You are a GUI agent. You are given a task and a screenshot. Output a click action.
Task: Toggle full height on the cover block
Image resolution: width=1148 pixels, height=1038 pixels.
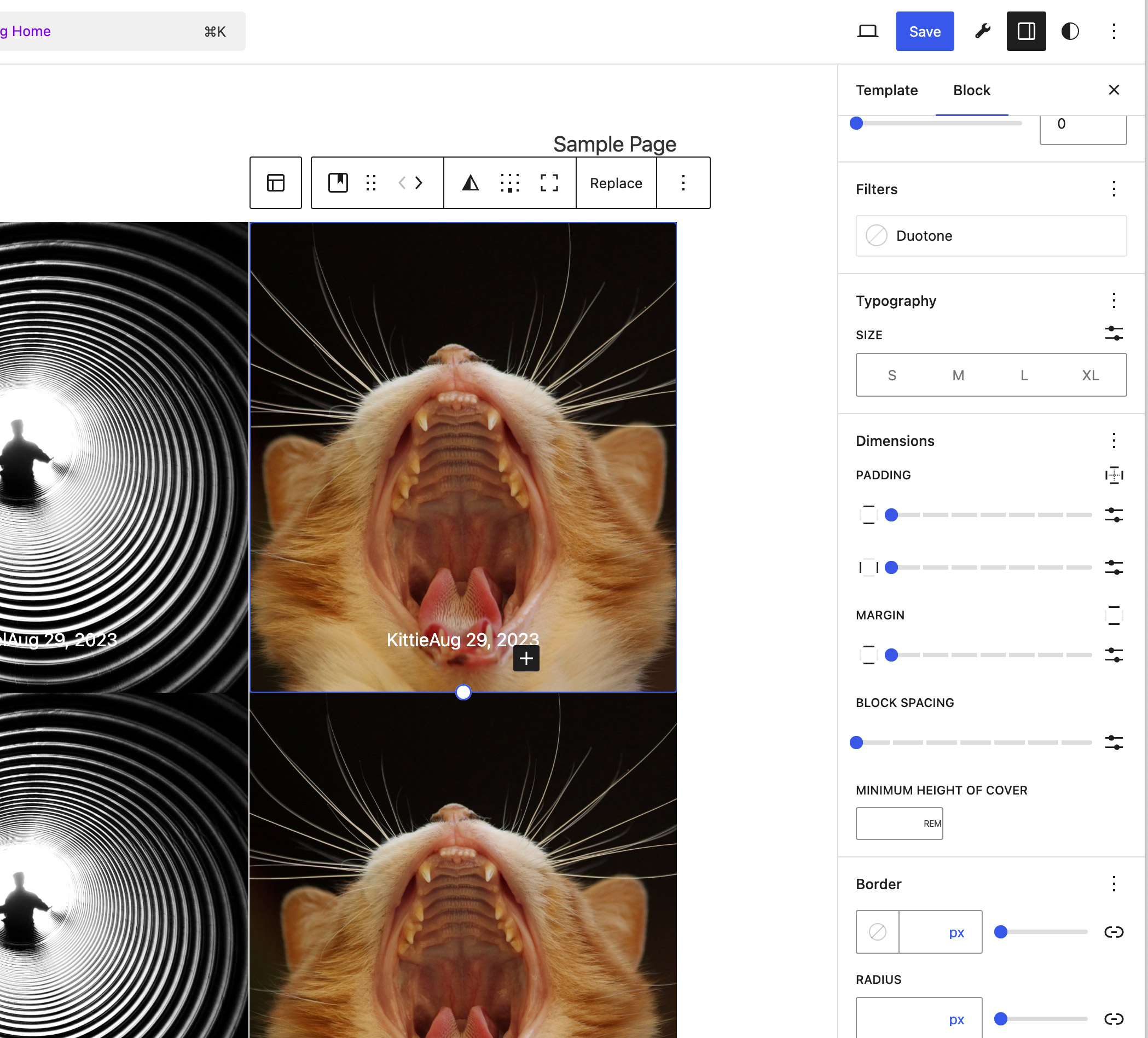[548, 183]
